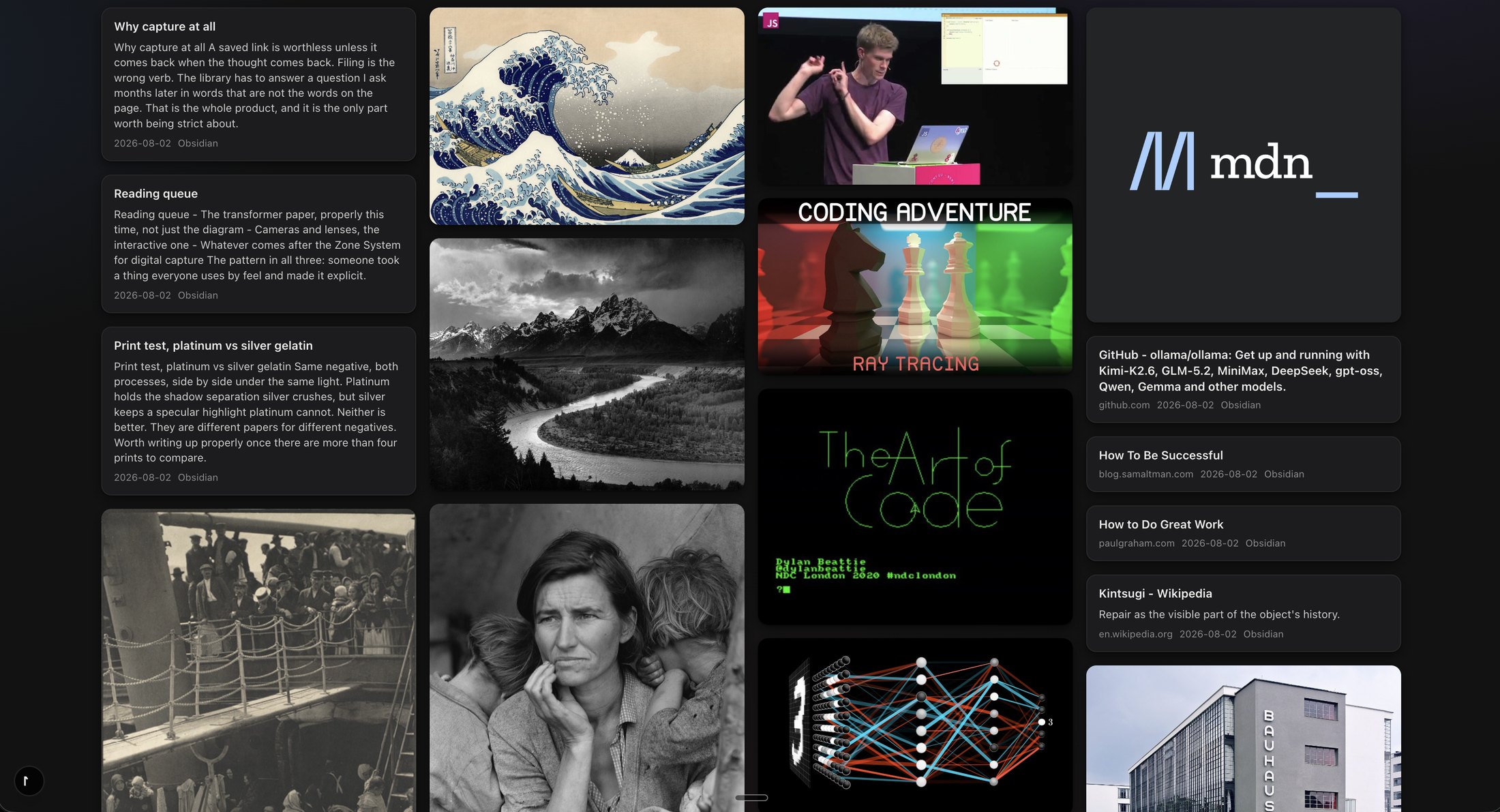
Task: Click '2026-08-02' date on Kintsugi card
Action: tap(1207, 634)
